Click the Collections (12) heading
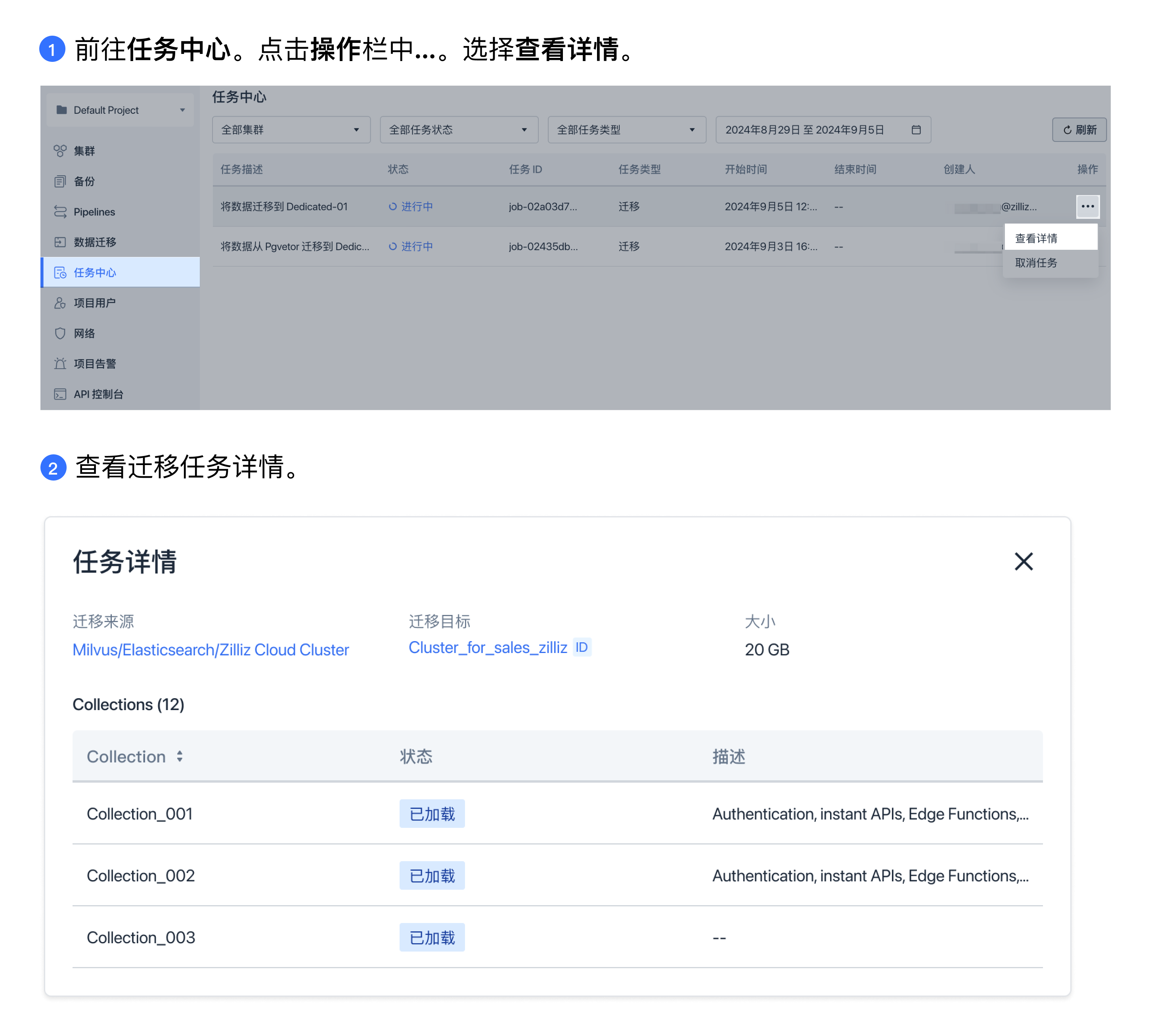Screen dimensions: 1150x1036 [128, 705]
